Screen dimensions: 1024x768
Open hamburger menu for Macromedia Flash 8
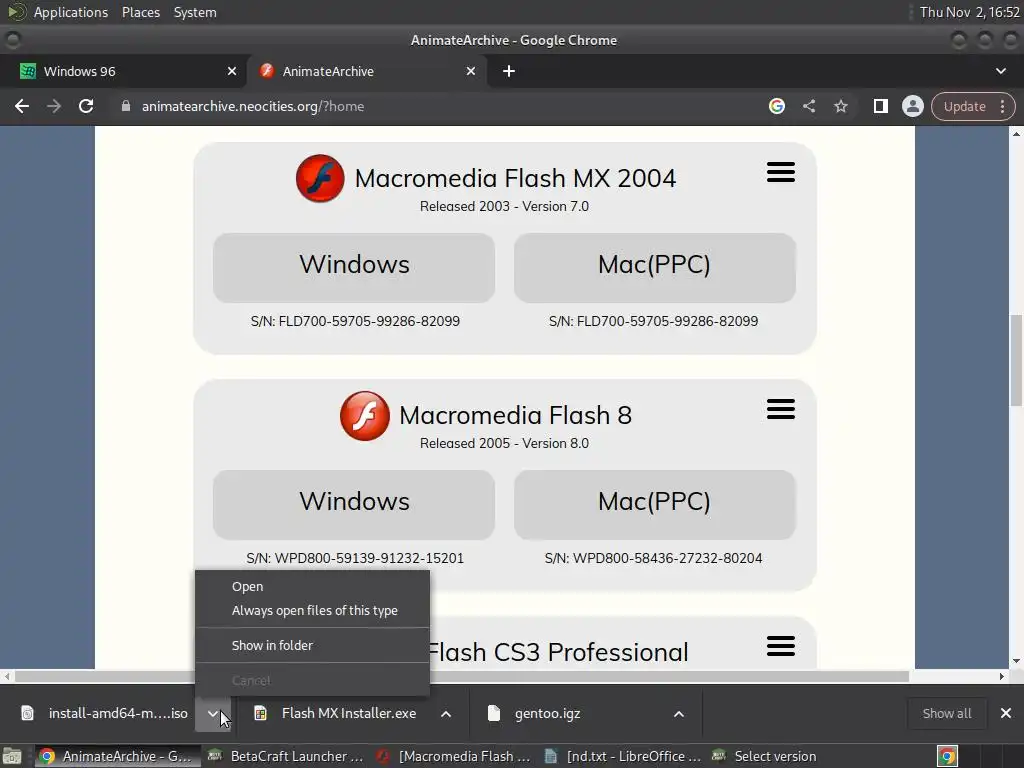point(780,409)
